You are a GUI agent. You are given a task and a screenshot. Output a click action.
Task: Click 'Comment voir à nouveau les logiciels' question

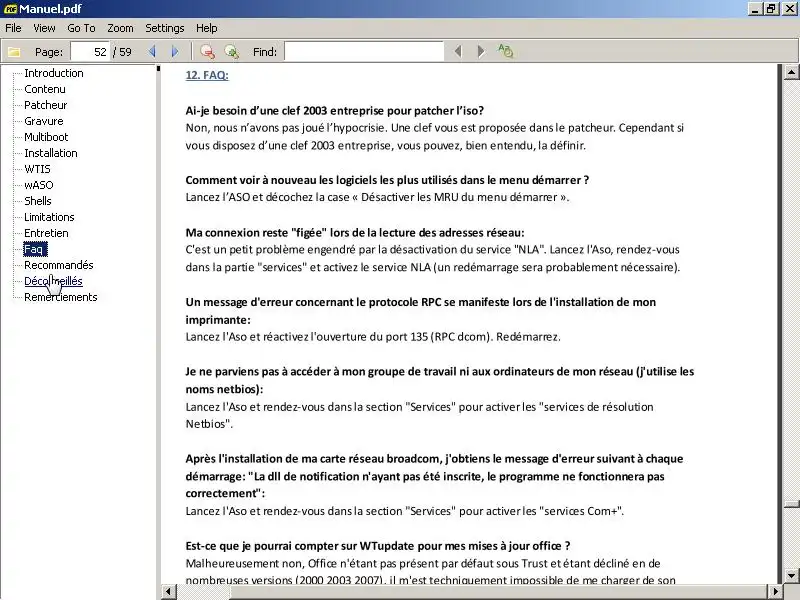click(x=387, y=180)
